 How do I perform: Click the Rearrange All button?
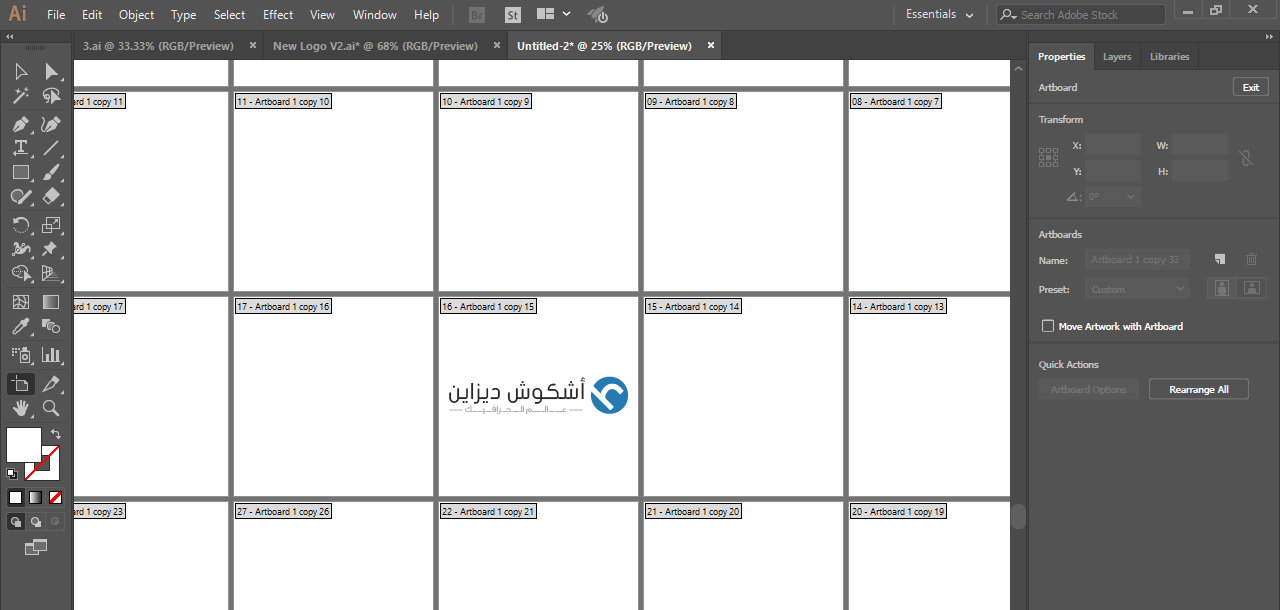pyautogui.click(x=1198, y=388)
